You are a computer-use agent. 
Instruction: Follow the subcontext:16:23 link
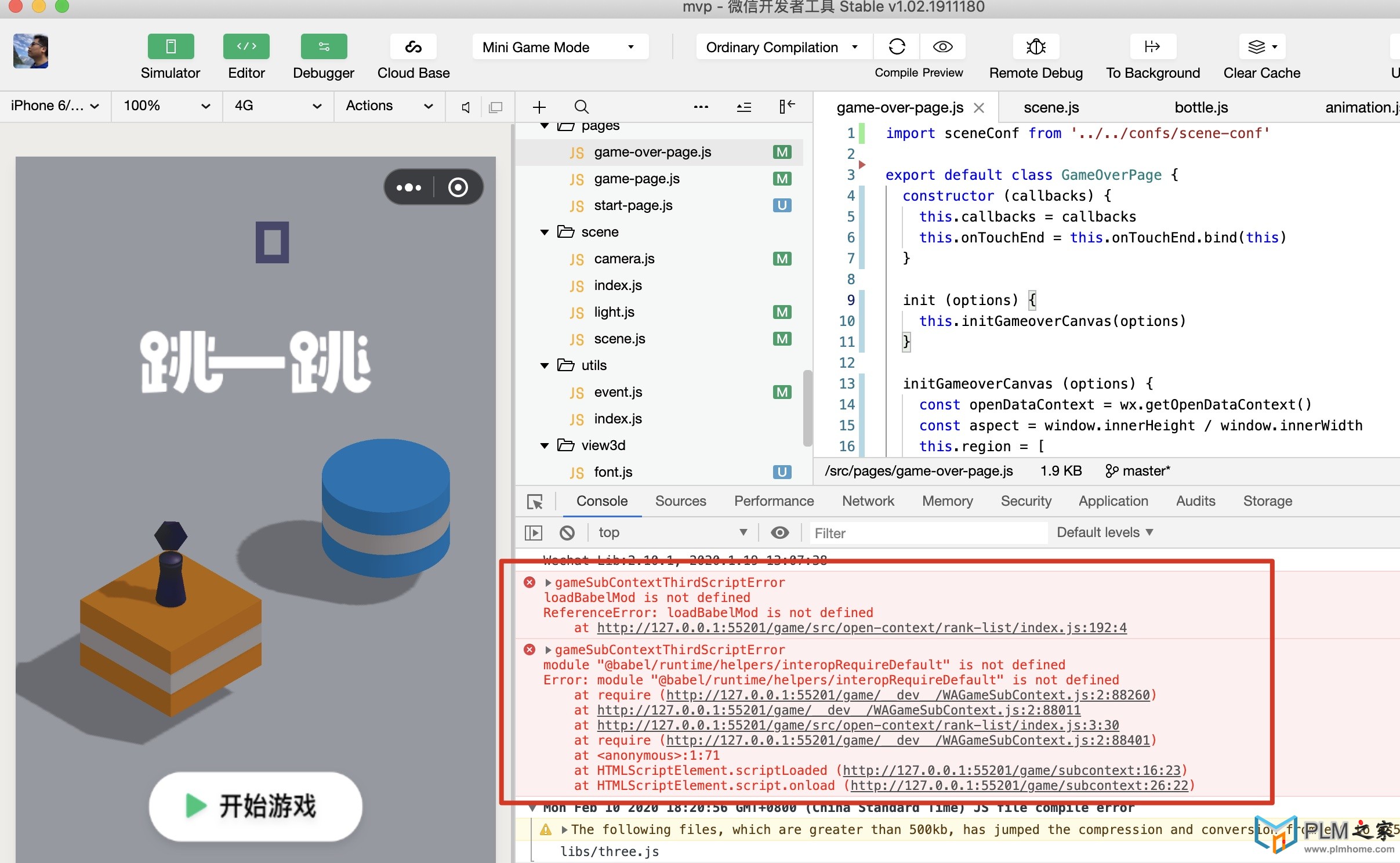click(x=1011, y=770)
